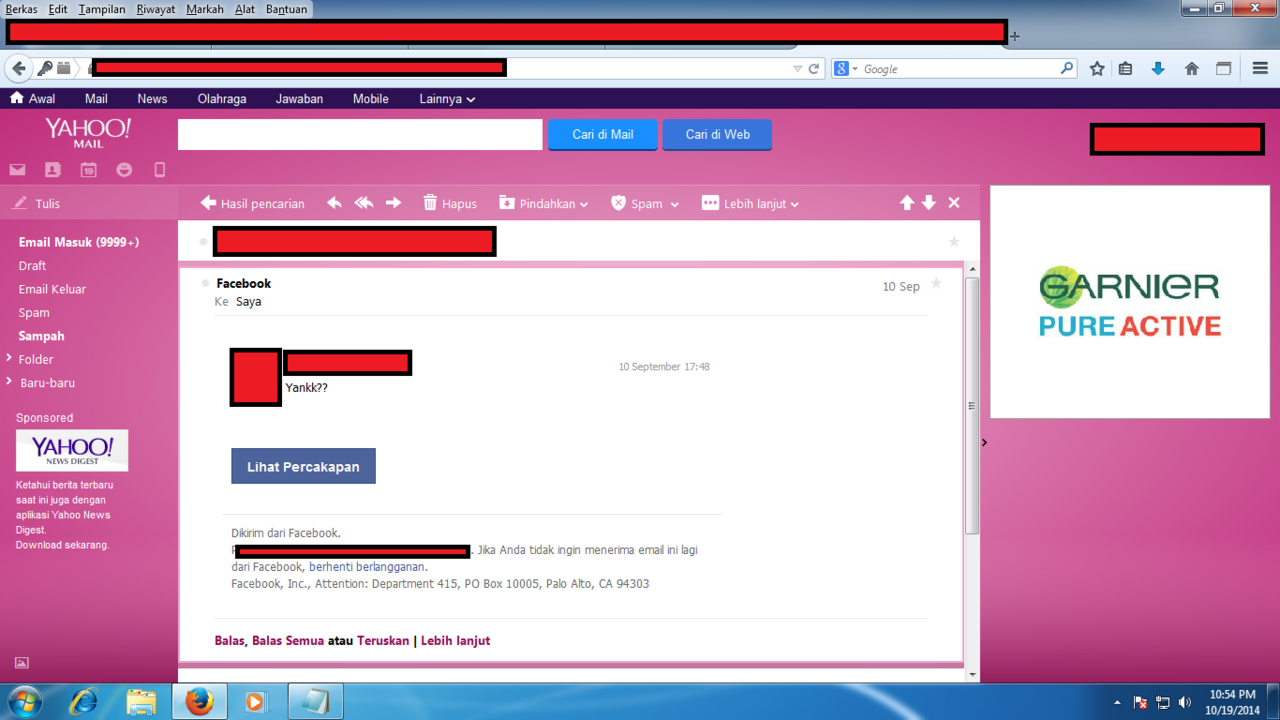Open the Garnier Pure Active ad

tap(1130, 302)
